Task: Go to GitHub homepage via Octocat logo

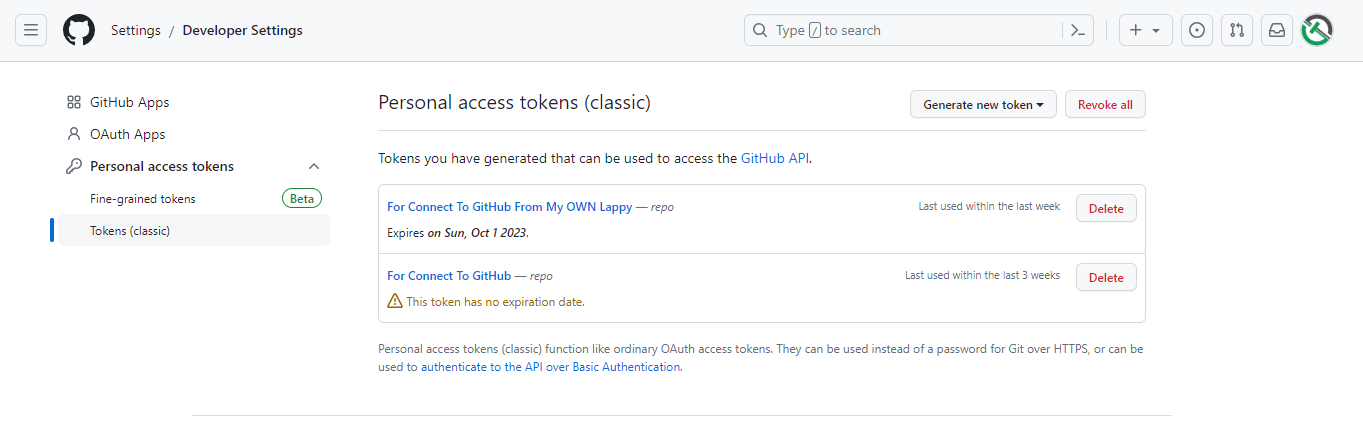Action: point(79,30)
